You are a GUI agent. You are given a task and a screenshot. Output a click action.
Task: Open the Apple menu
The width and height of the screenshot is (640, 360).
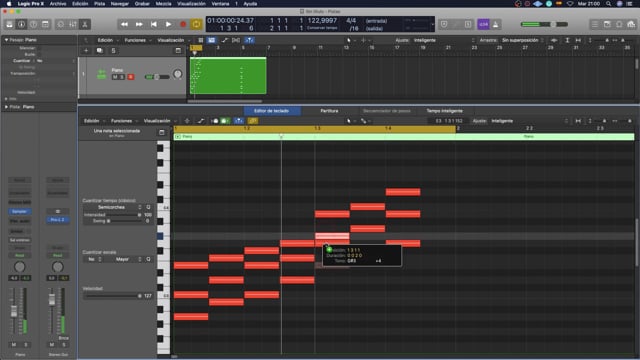(9, 4)
